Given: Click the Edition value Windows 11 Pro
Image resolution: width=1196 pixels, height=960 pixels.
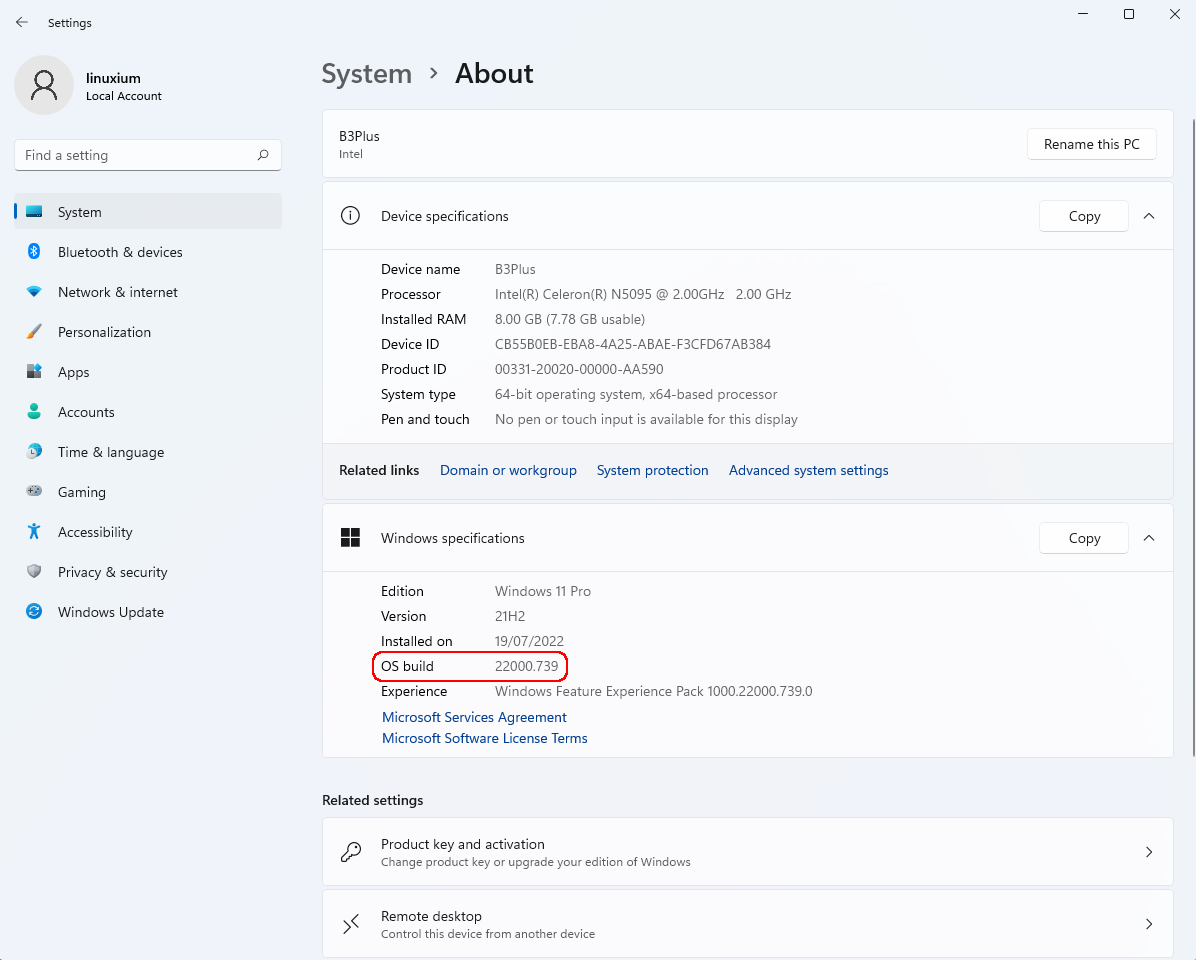Looking at the screenshot, I should coord(542,591).
